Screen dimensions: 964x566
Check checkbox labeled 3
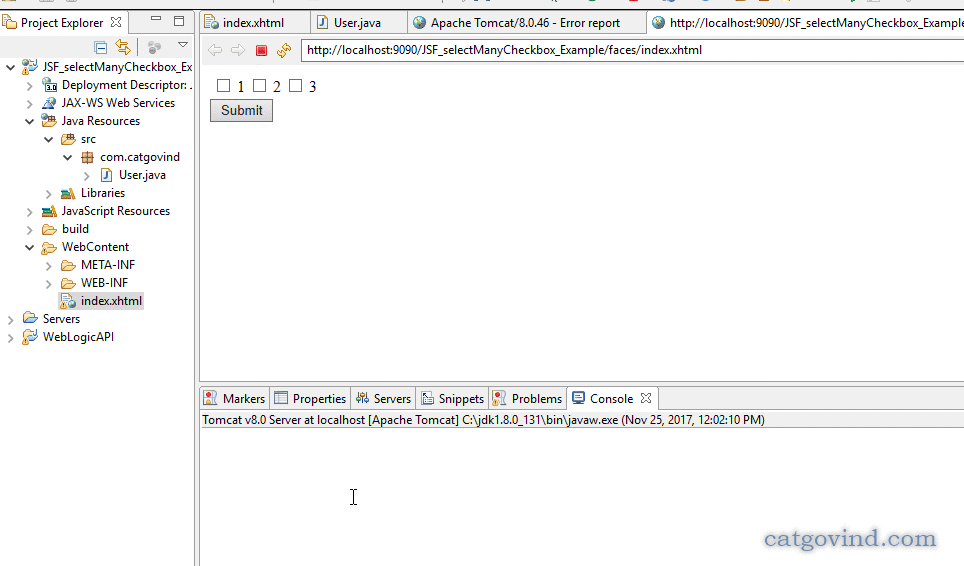(296, 85)
